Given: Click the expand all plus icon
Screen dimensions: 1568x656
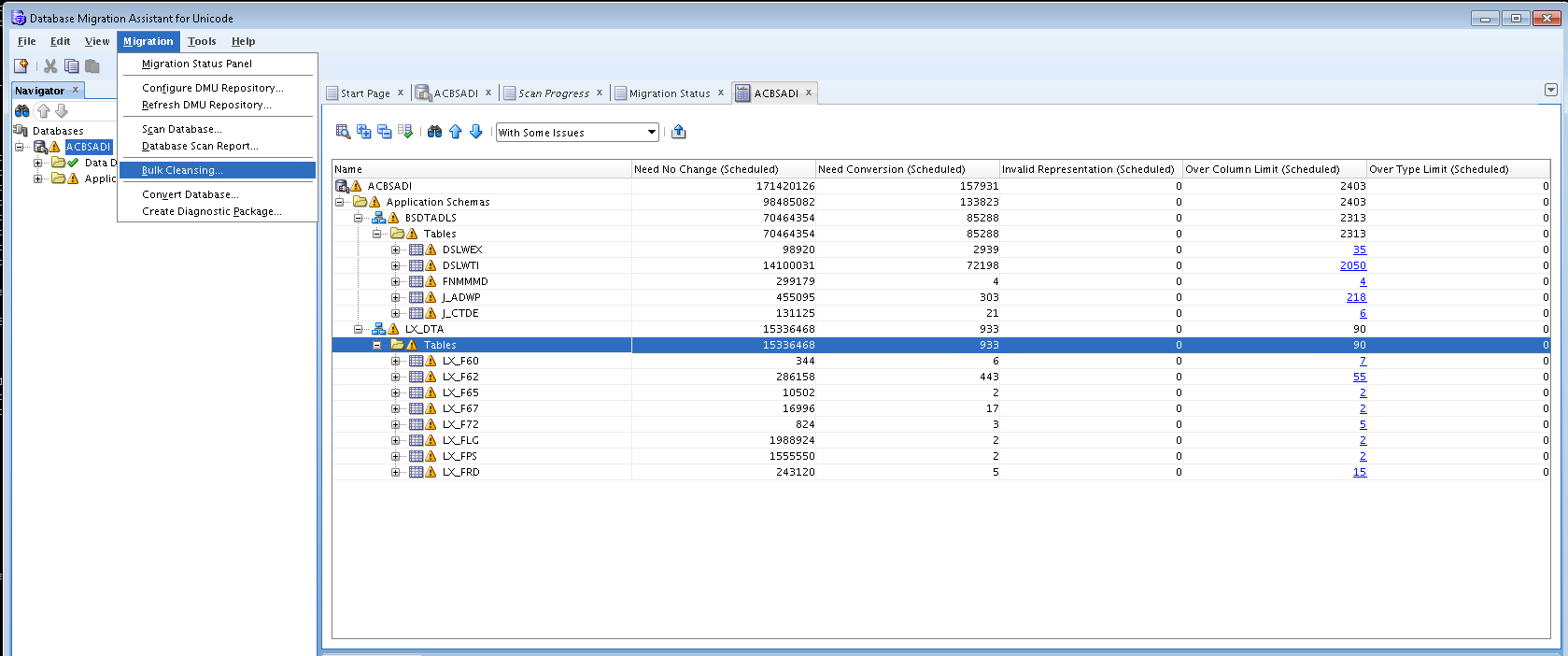Looking at the screenshot, I should (364, 132).
